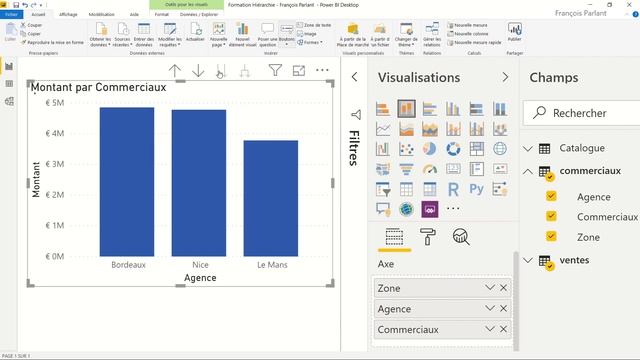
Task: Open focus mode for the chart
Action: pyautogui.click(x=299, y=71)
